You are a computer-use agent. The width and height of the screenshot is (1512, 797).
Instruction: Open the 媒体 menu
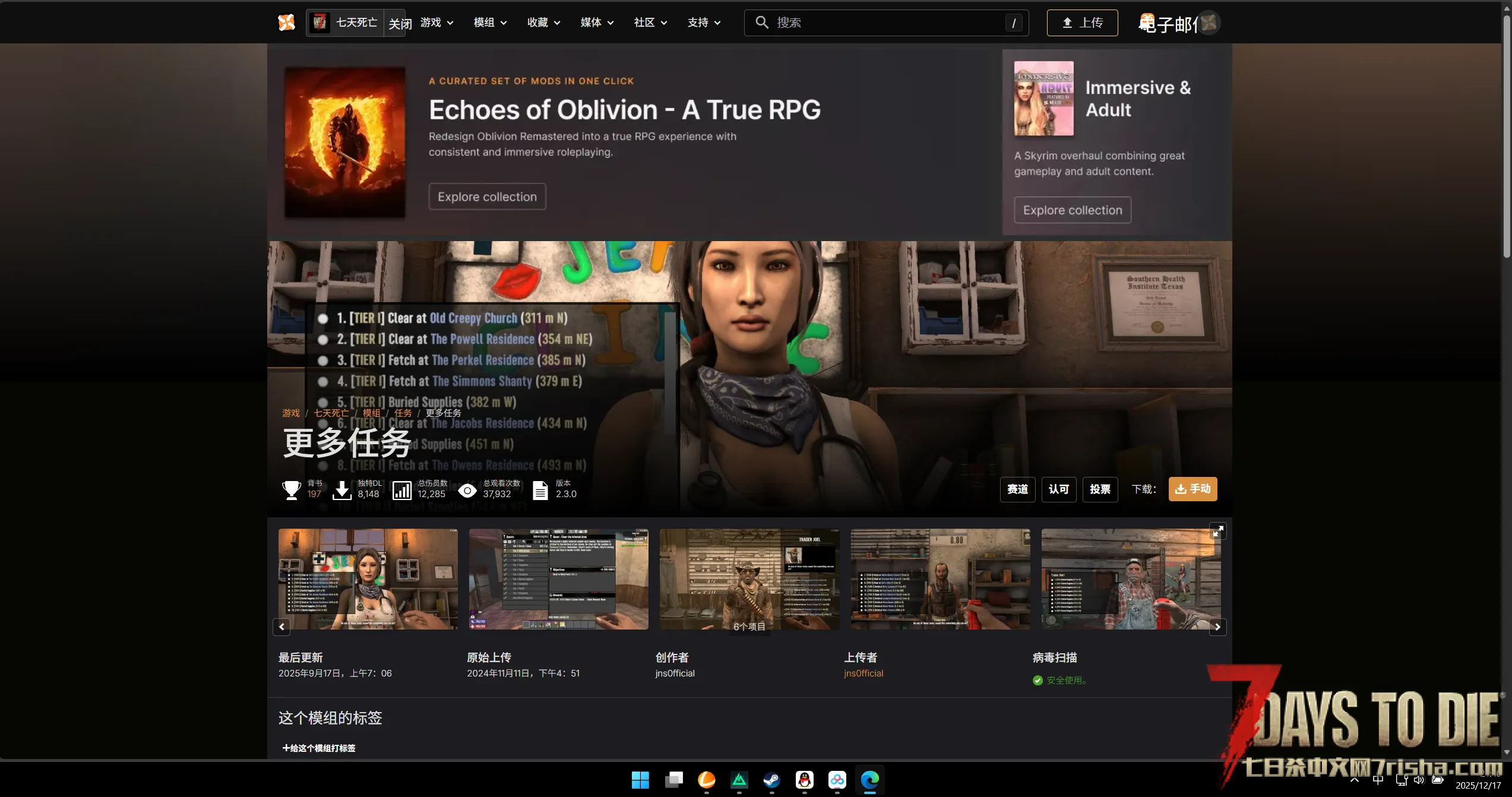[x=597, y=23]
